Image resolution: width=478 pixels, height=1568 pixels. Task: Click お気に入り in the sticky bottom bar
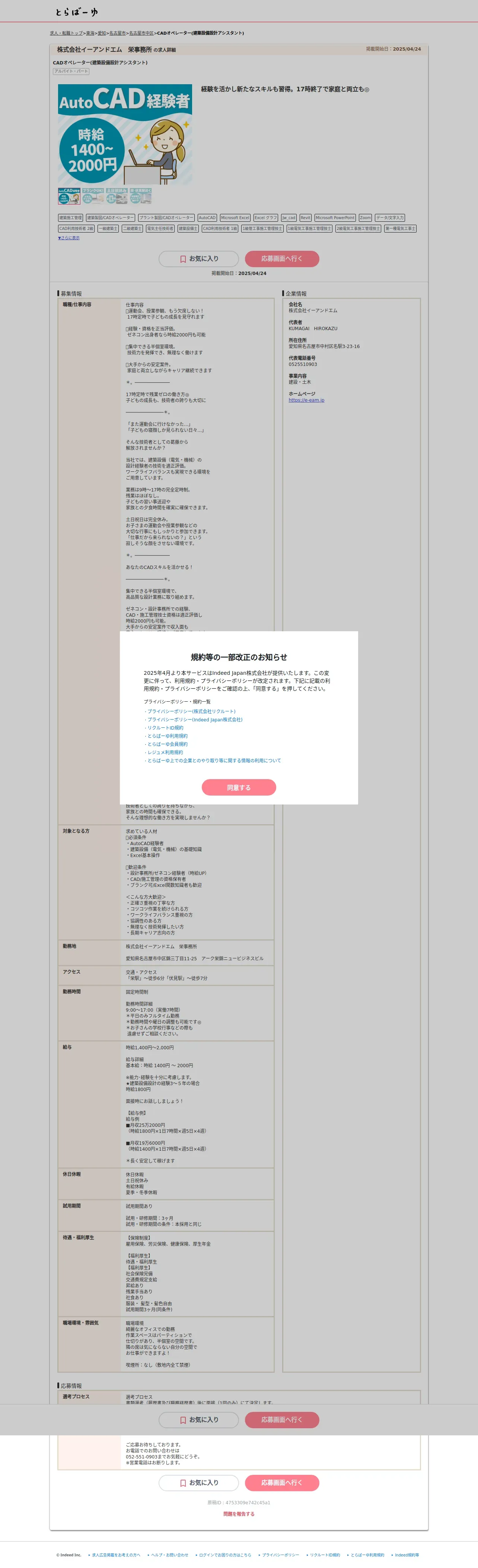pyautogui.click(x=199, y=1419)
